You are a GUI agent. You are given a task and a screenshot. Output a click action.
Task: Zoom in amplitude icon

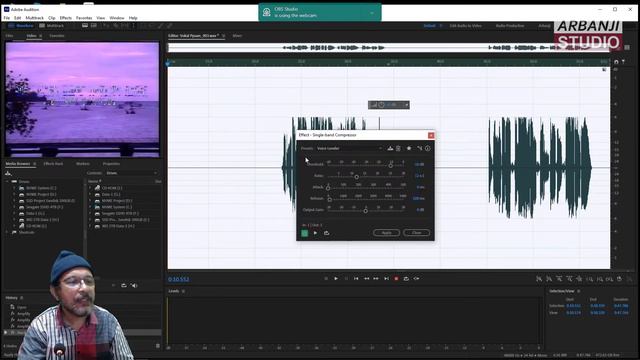(x=539, y=279)
